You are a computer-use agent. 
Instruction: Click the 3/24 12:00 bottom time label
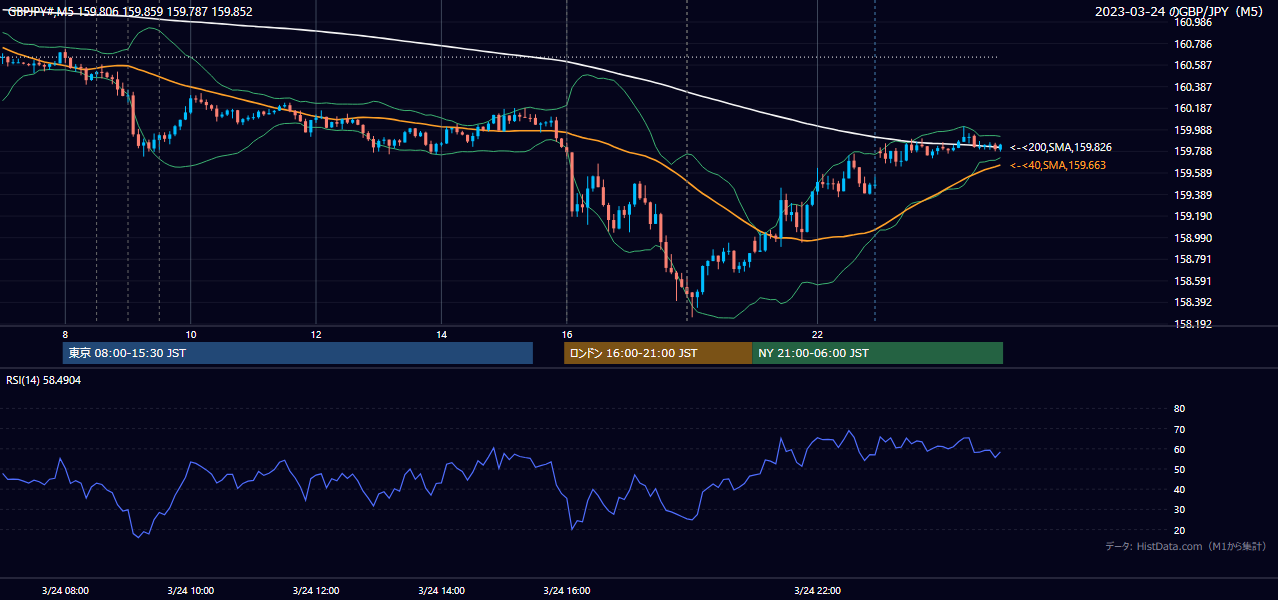[x=316, y=590]
